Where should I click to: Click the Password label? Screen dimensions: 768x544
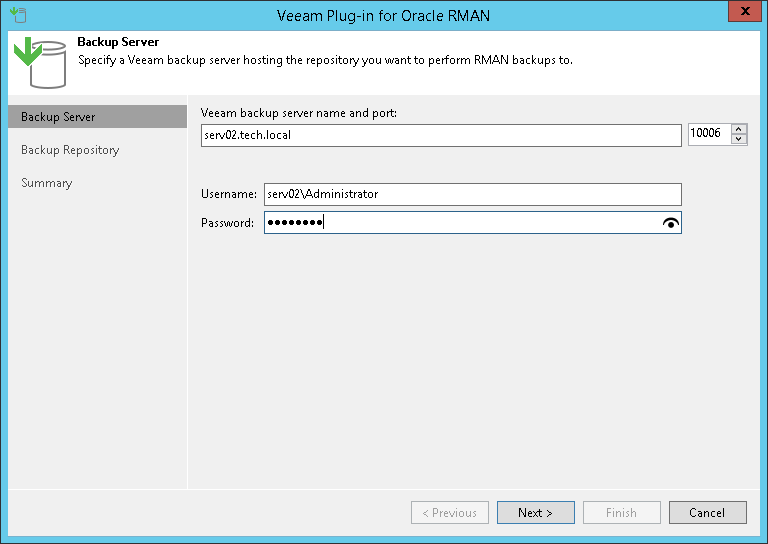coord(227,223)
